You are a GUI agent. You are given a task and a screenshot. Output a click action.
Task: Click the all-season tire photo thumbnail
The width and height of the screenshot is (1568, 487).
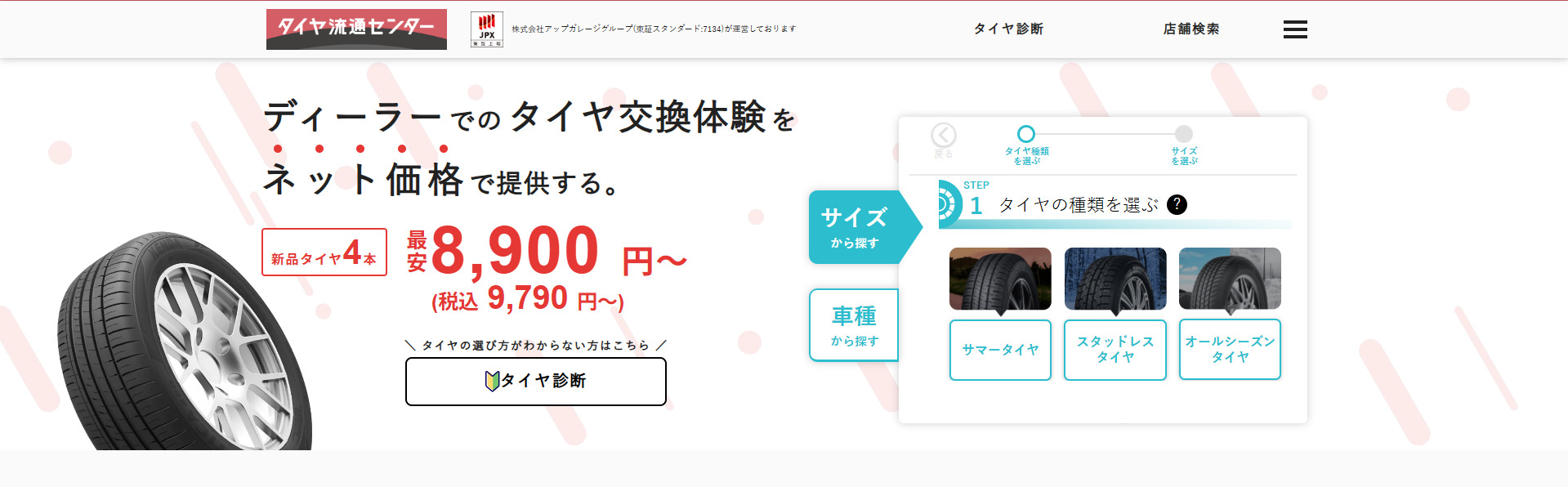[1230, 279]
